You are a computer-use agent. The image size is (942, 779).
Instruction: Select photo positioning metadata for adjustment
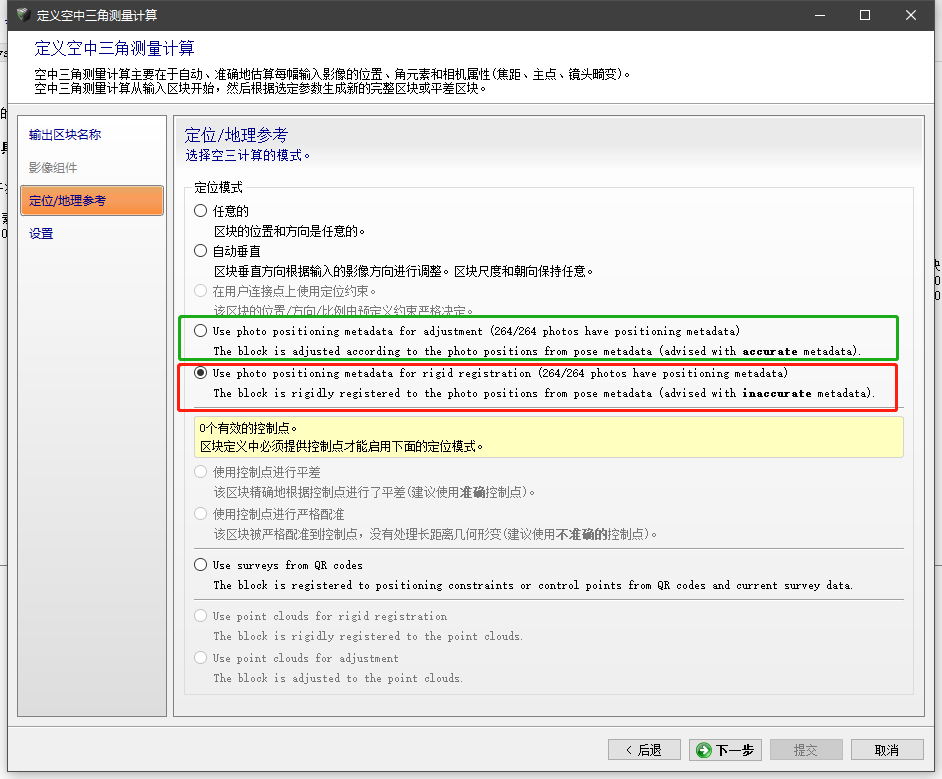click(201, 331)
